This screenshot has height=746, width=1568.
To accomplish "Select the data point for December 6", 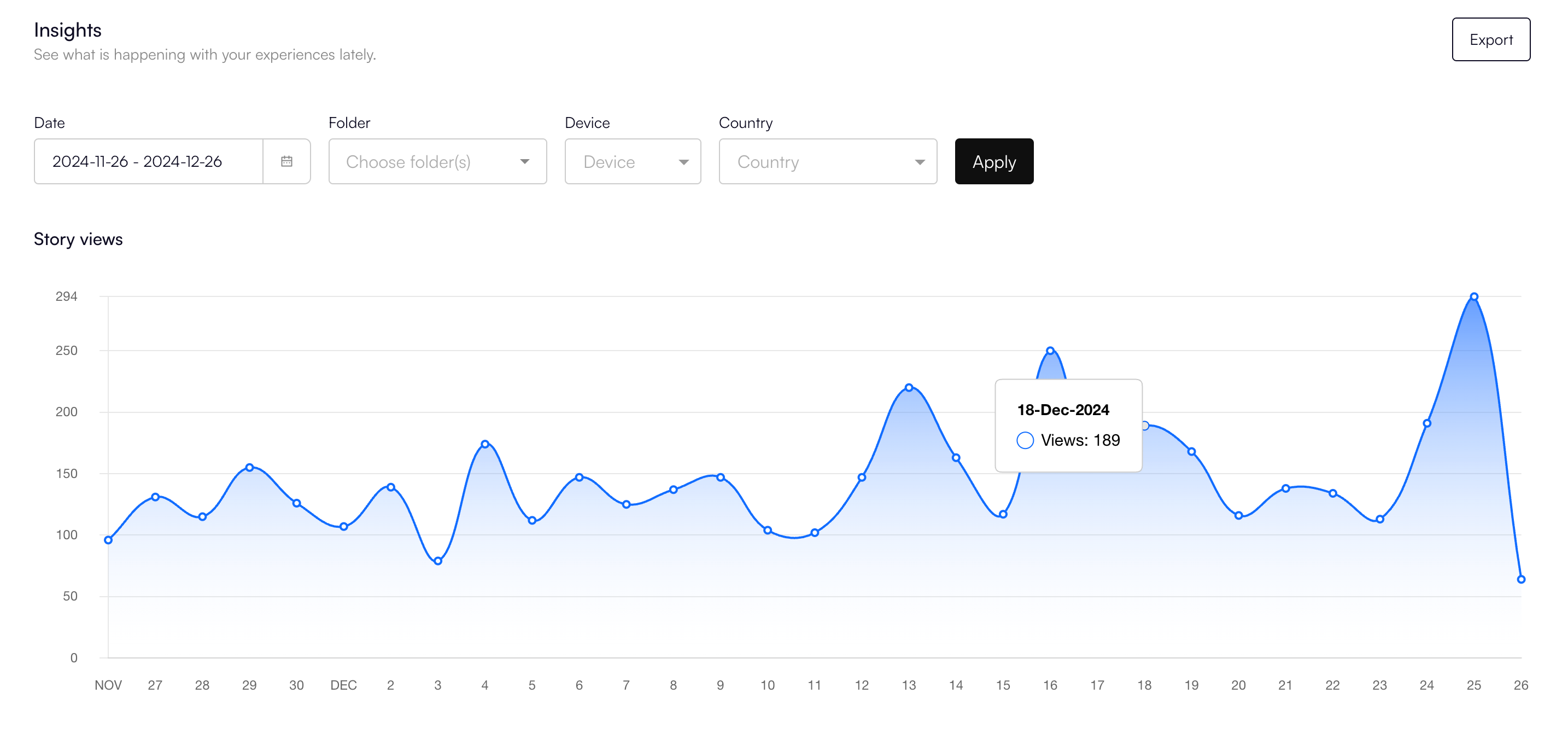I will (x=579, y=477).
